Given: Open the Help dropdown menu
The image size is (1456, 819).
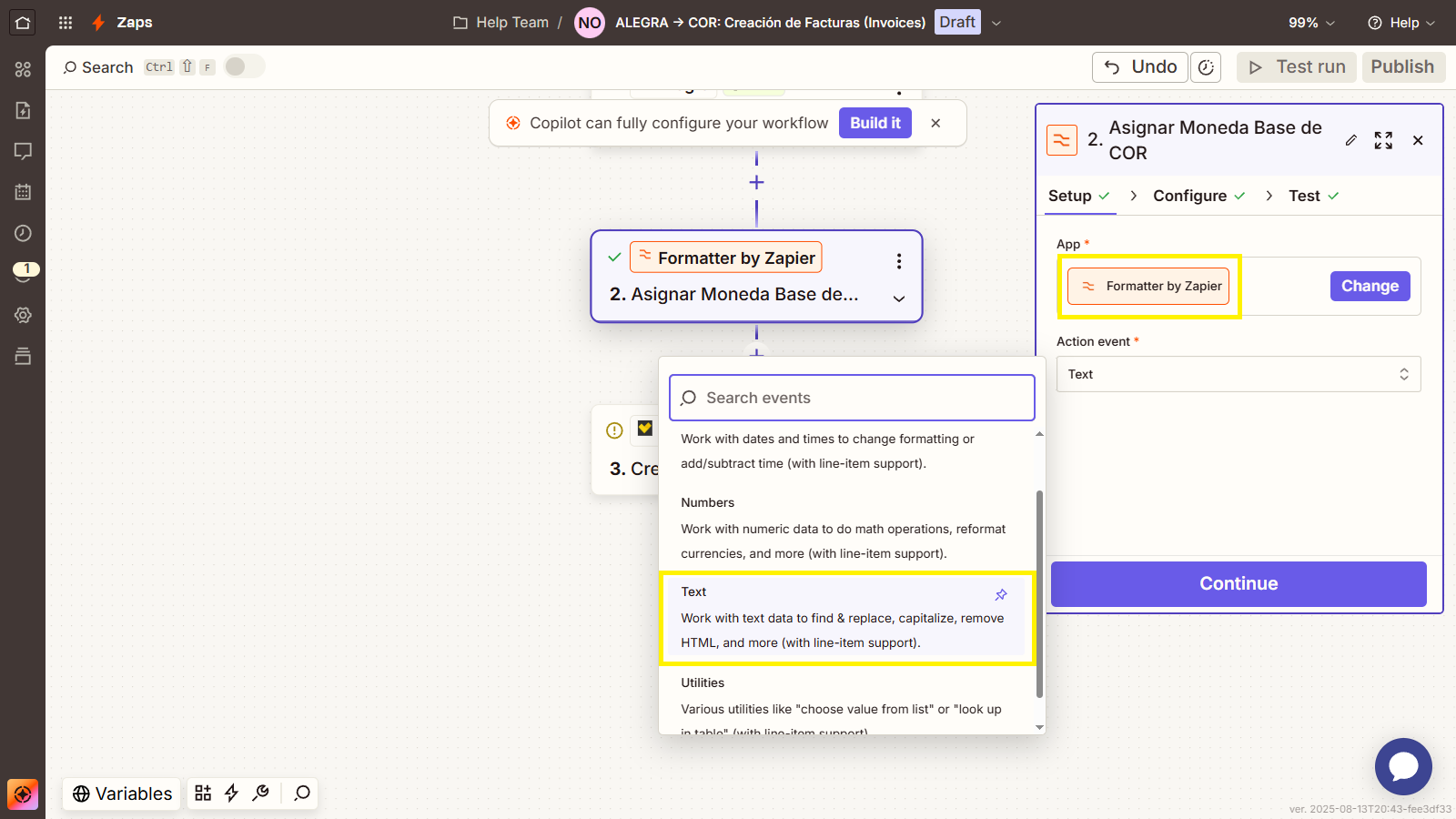Looking at the screenshot, I should (x=1401, y=23).
